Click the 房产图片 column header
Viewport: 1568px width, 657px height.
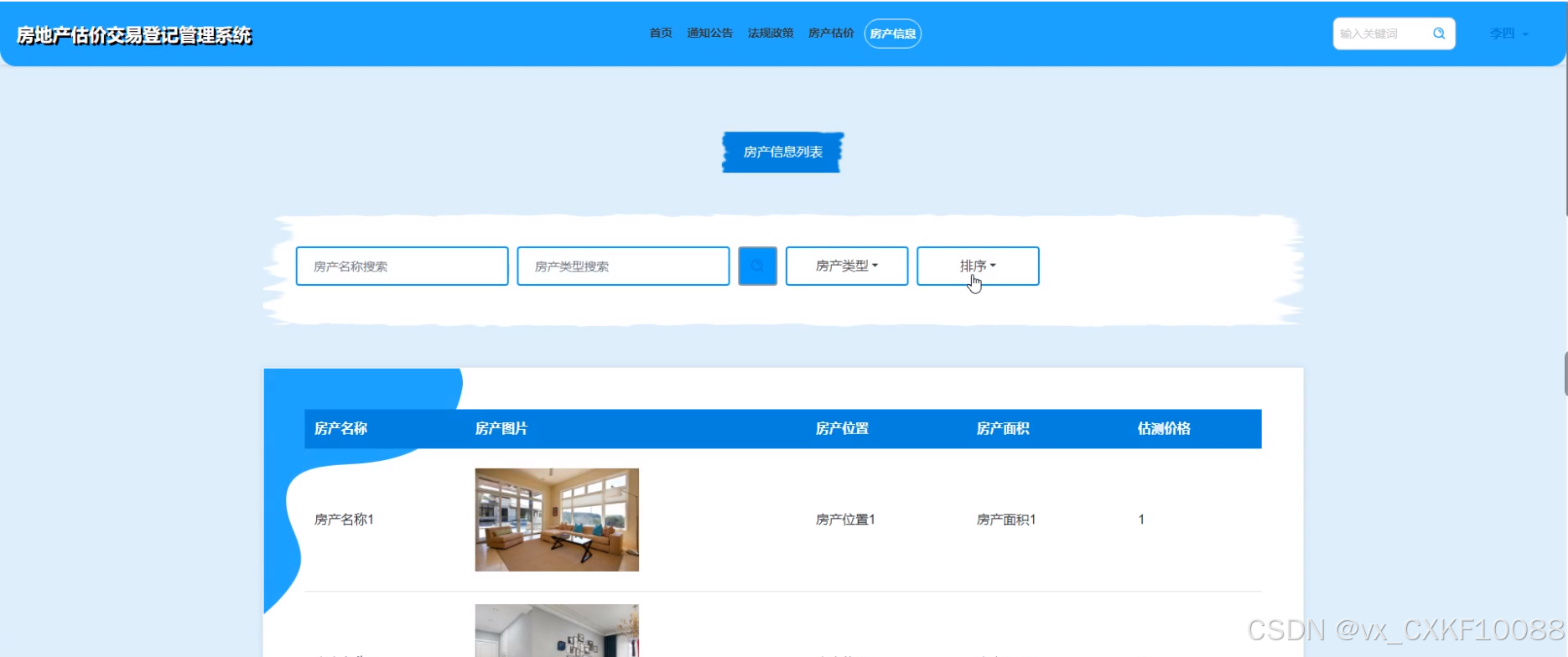coord(501,428)
